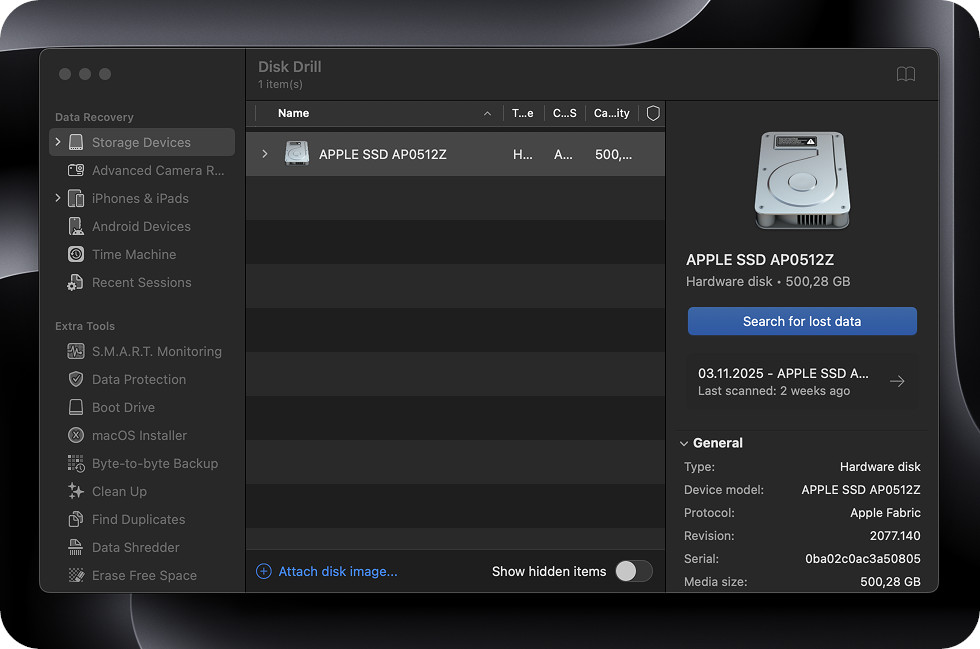Click the Attach disk image link
The height and width of the screenshot is (649, 980).
(337, 571)
